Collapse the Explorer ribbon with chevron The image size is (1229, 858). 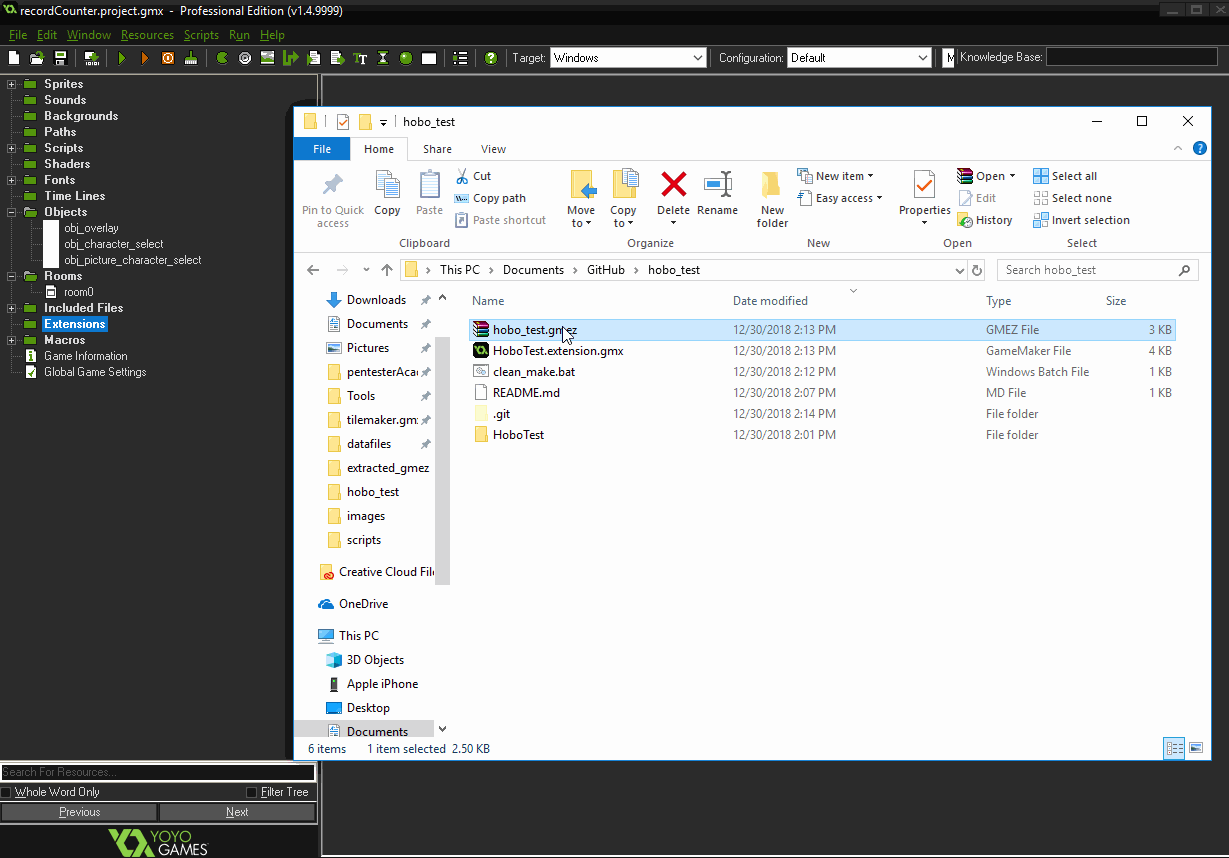tap(1178, 149)
